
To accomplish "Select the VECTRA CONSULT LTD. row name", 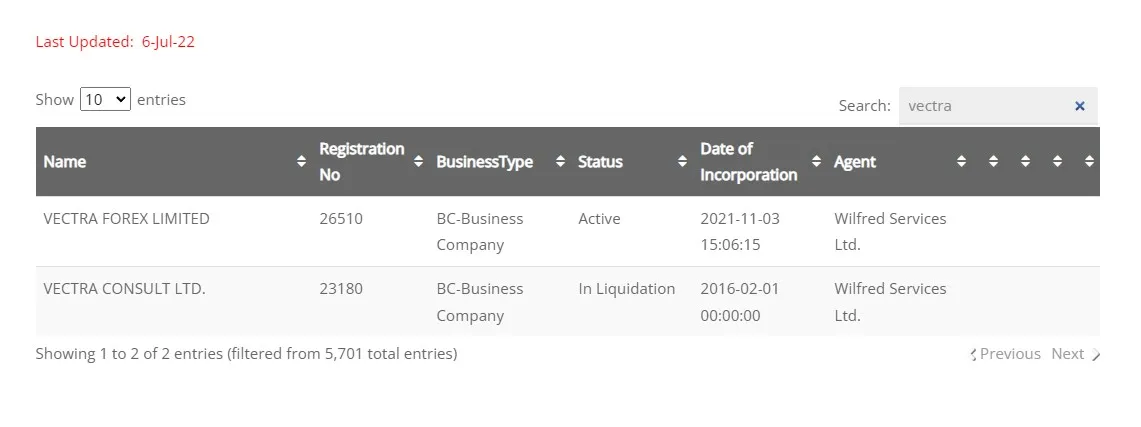I will [124, 289].
